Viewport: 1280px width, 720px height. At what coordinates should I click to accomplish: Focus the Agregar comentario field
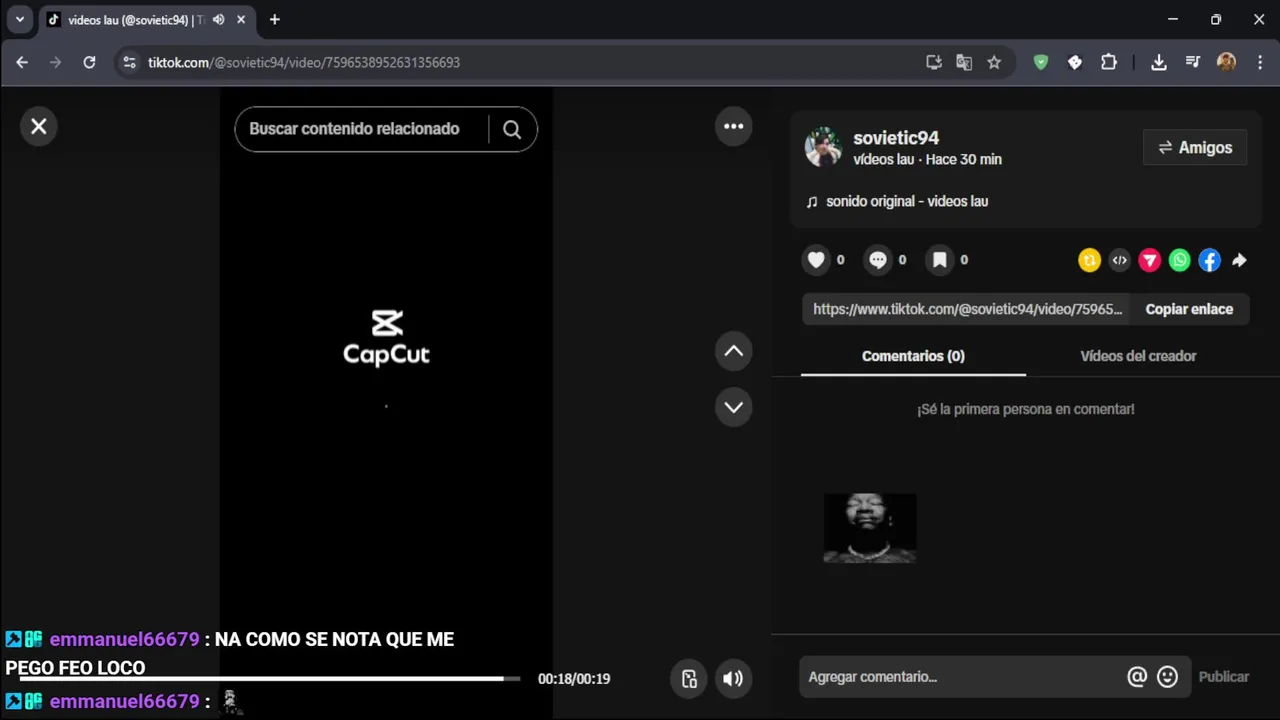[960, 677]
